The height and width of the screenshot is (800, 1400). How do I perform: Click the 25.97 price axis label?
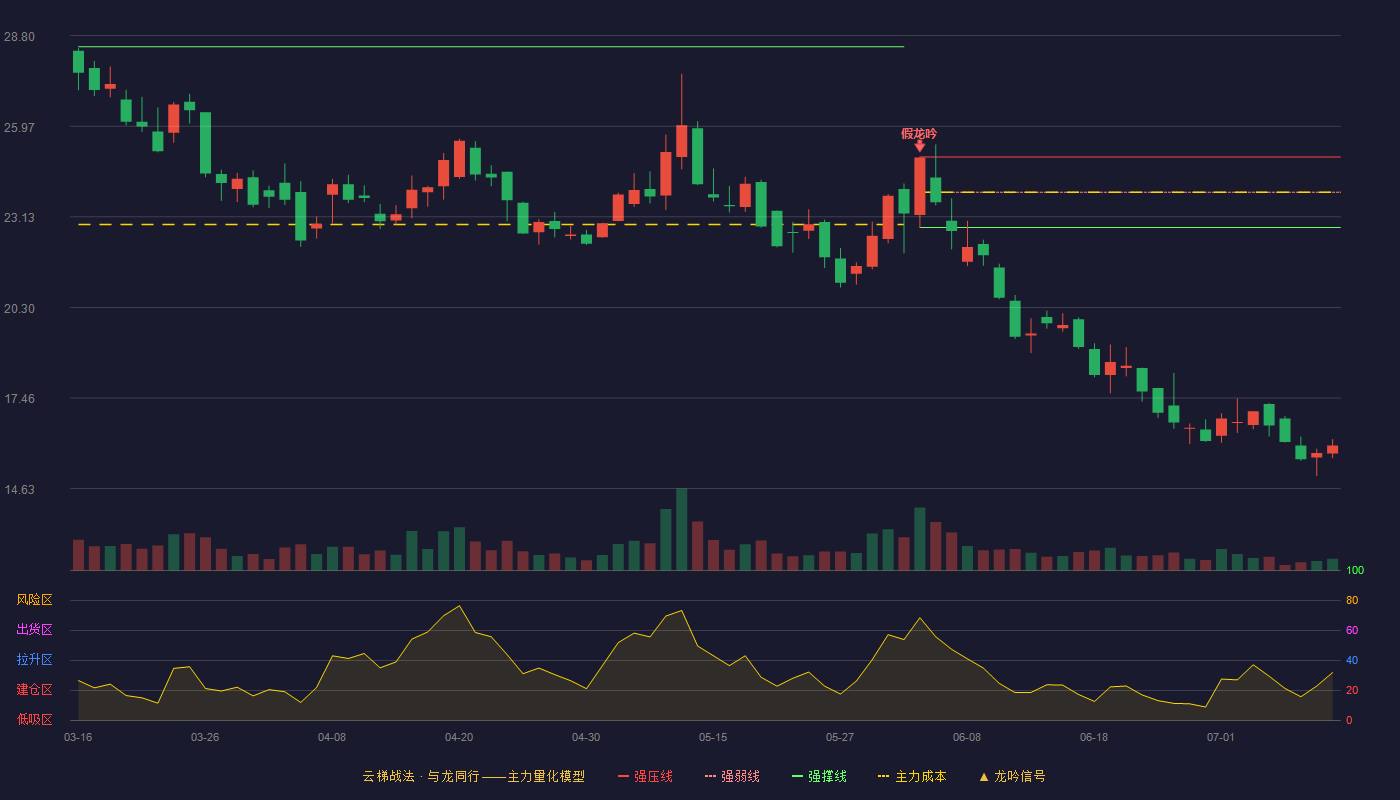(19, 128)
